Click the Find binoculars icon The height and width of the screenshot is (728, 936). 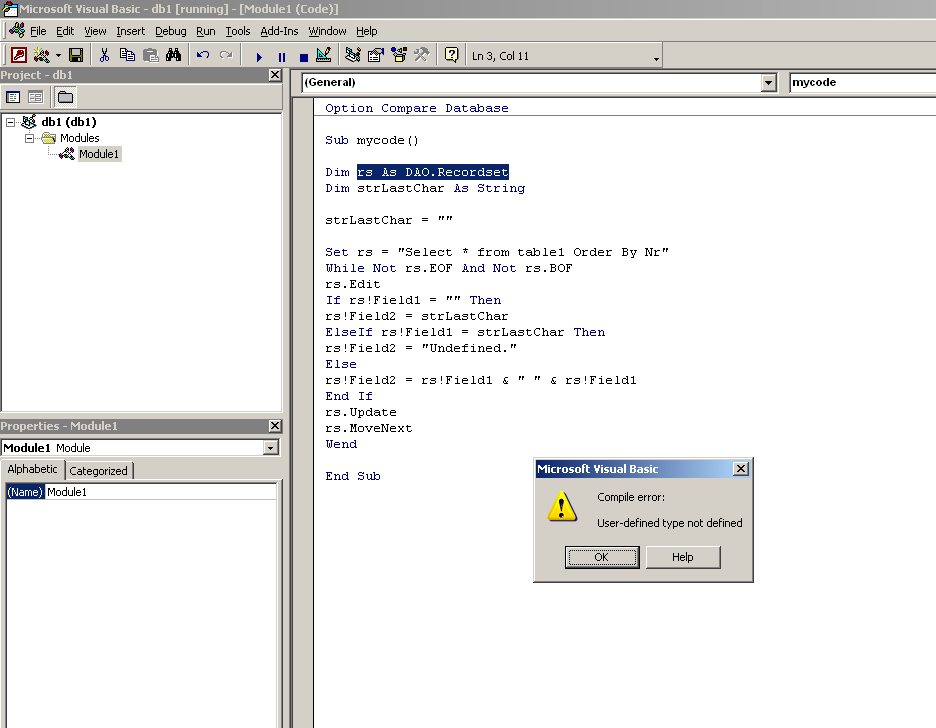pyautogui.click(x=173, y=56)
